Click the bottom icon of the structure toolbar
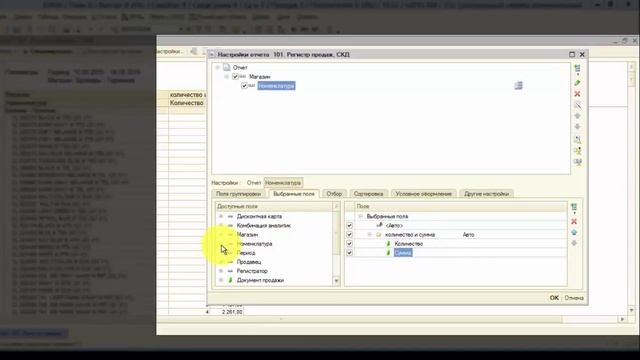 pos(578,162)
